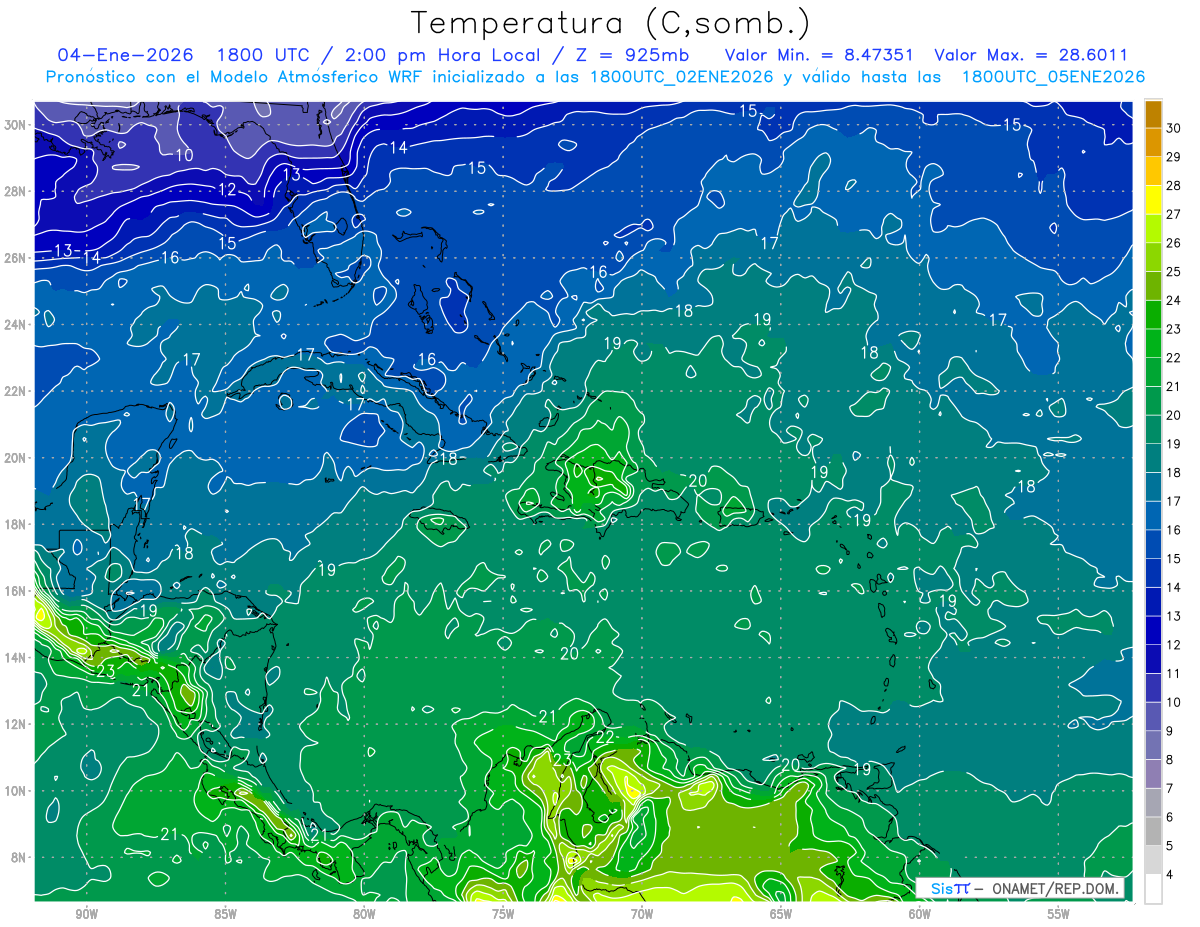Screen dimensions: 1200x927
Task: Click the 85W longitude axis label
Action: tap(225, 914)
